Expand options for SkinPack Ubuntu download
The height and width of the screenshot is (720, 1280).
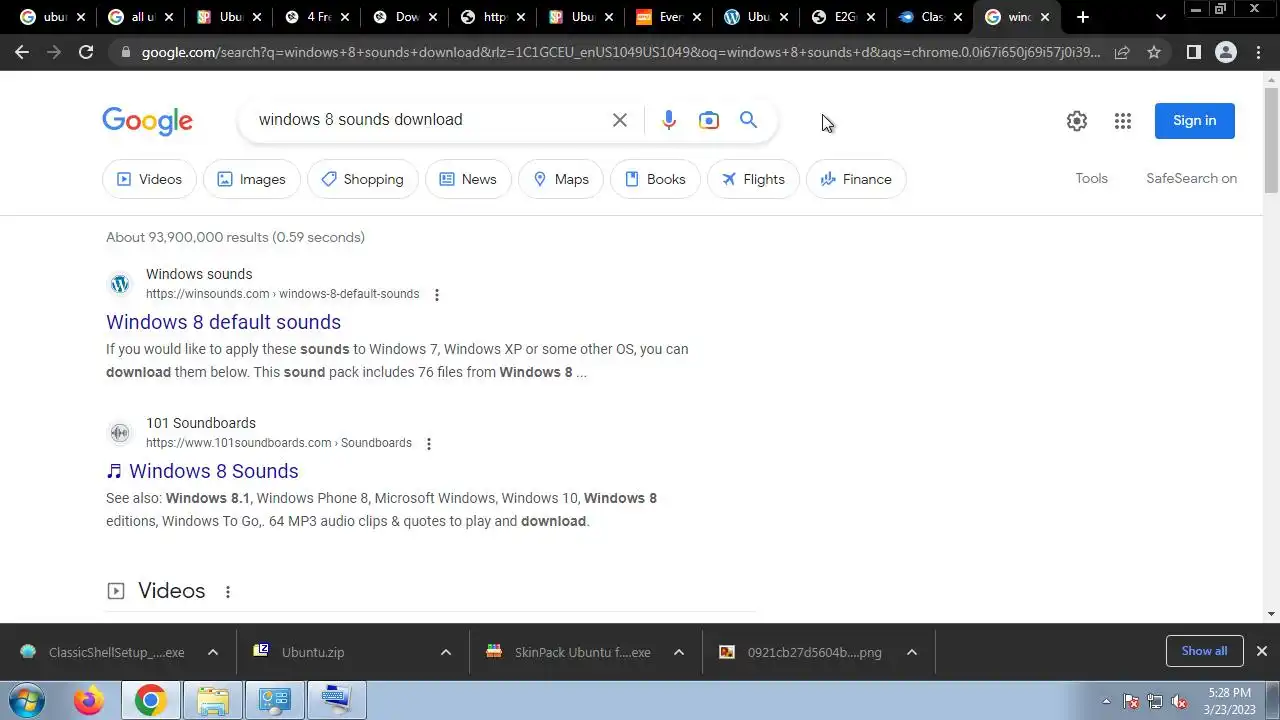pyautogui.click(x=678, y=652)
